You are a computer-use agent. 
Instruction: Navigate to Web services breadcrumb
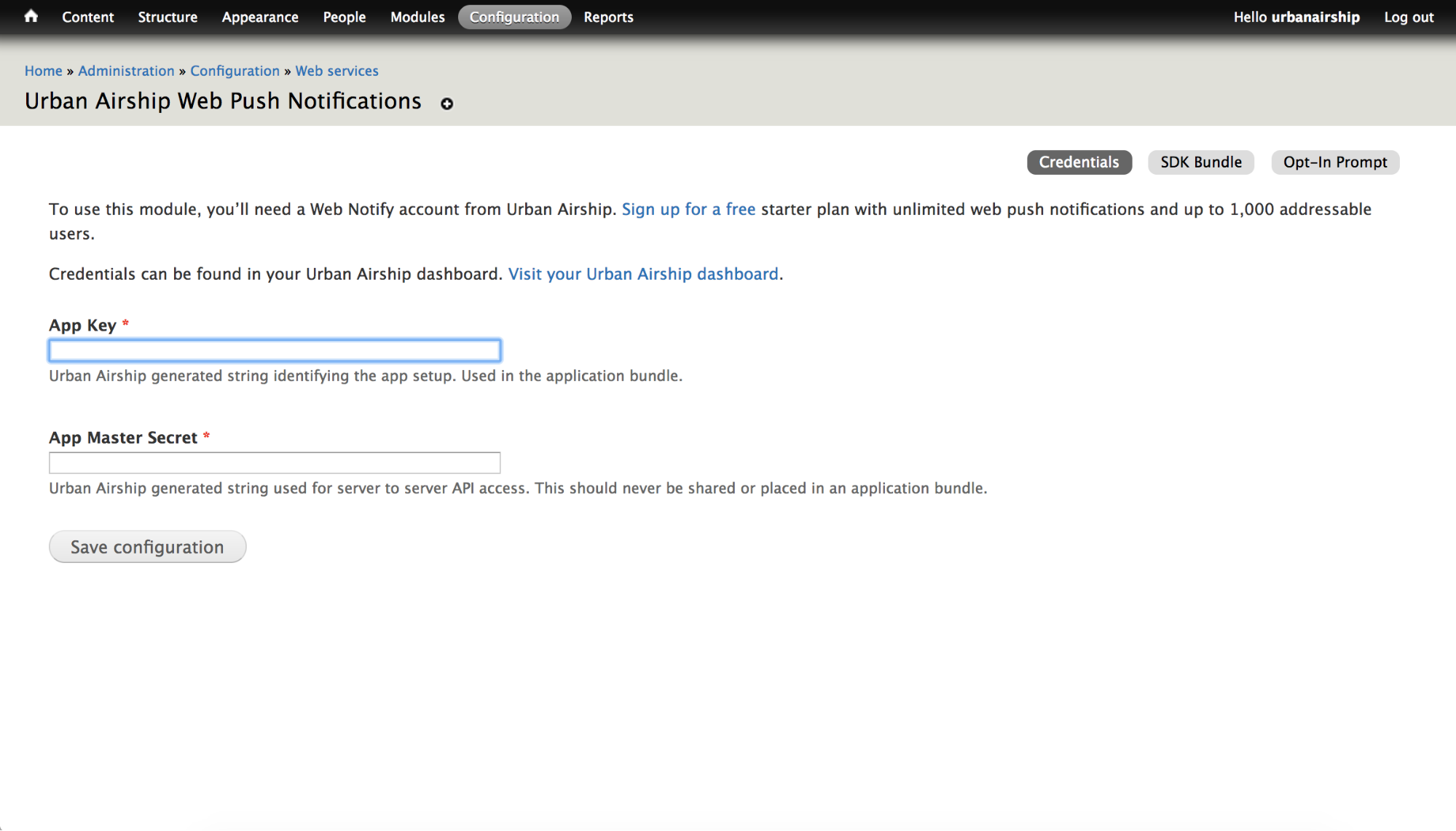point(337,71)
